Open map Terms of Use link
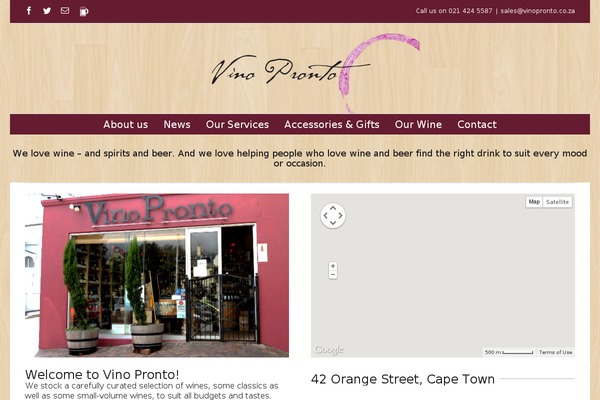Image resolution: width=600 pixels, height=400 pixels. point(556,352)
